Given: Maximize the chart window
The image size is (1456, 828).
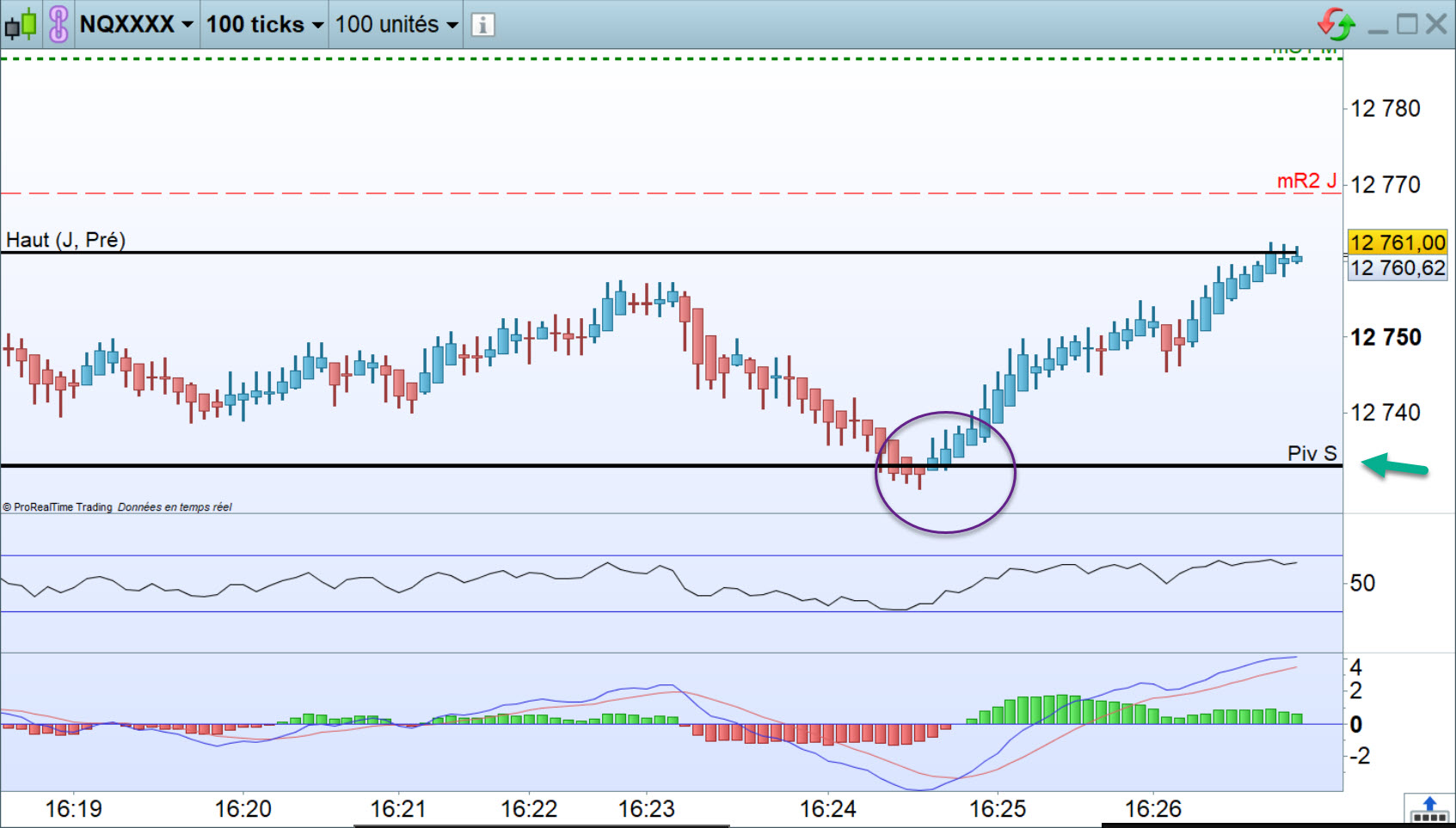Looking at the screenshot, I should [1407, 24].
